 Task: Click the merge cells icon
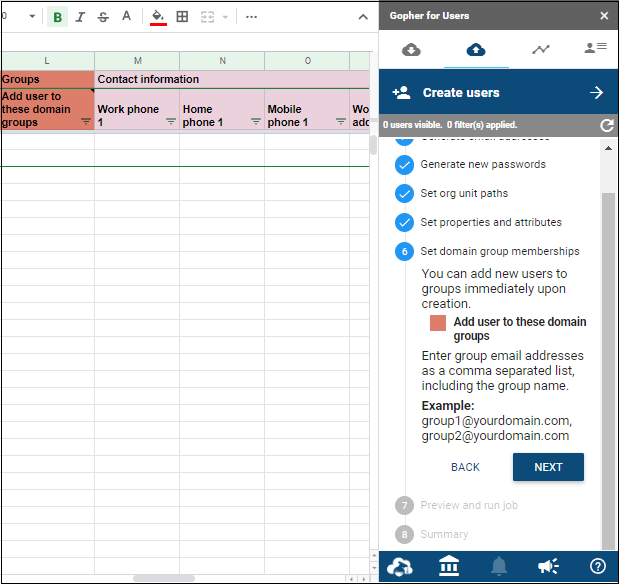(207, 17)
